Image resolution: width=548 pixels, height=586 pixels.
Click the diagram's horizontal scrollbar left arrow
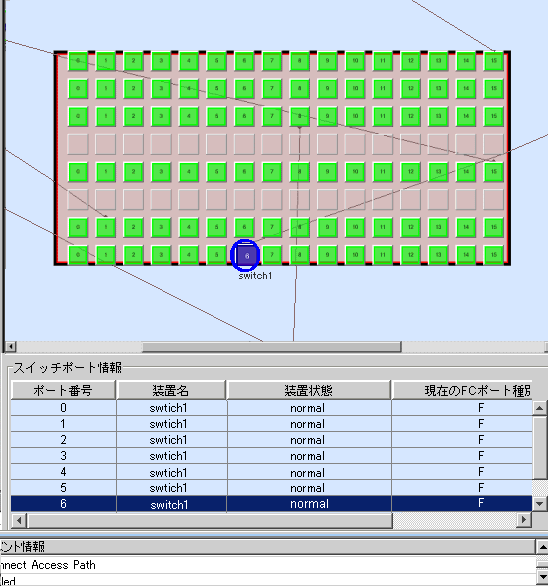pos(11,346)
